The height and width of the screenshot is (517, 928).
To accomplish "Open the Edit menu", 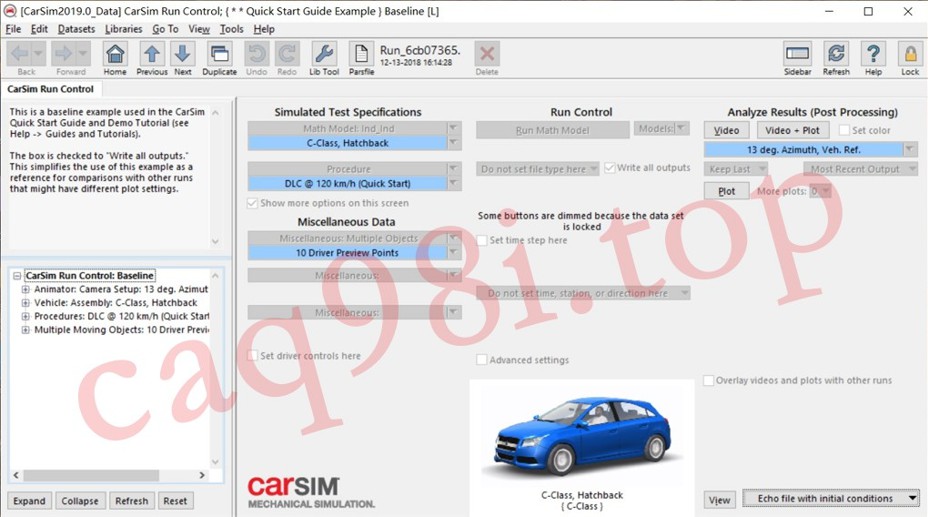I will coord(39,29).
